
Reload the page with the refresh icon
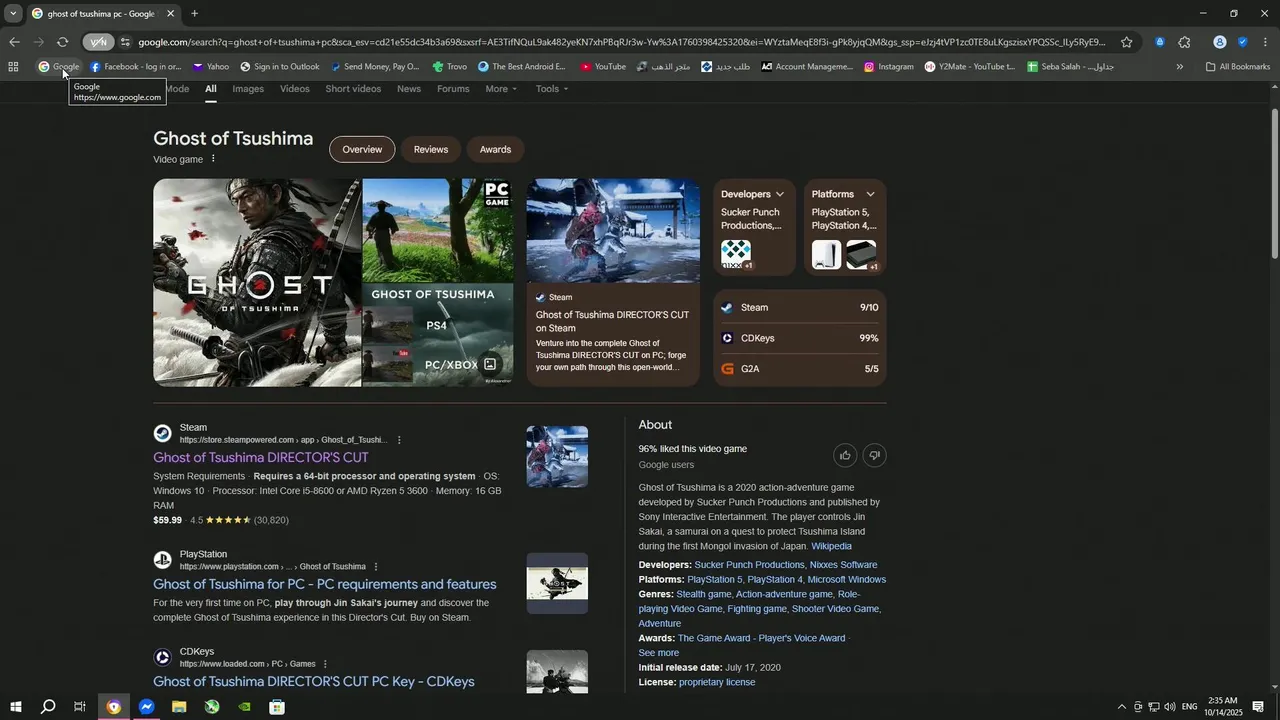[62, 42]
